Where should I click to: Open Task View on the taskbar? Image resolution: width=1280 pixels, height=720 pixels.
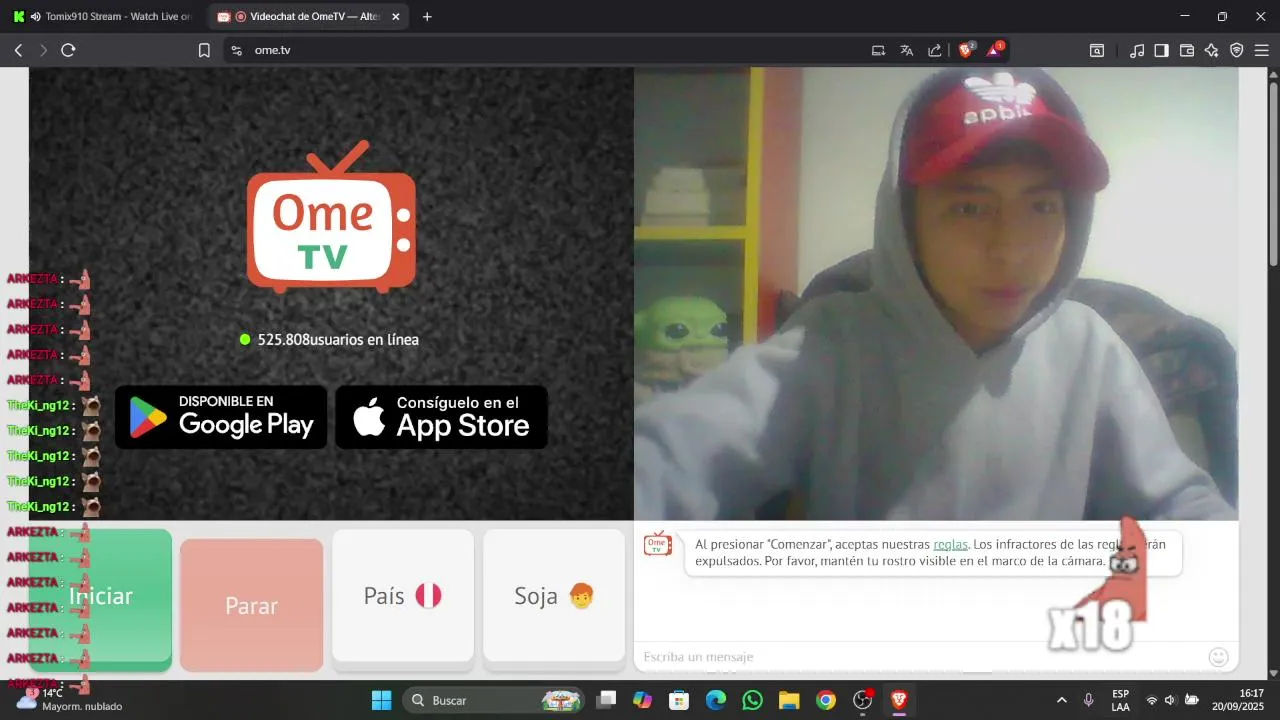click(x=607, y=700)
